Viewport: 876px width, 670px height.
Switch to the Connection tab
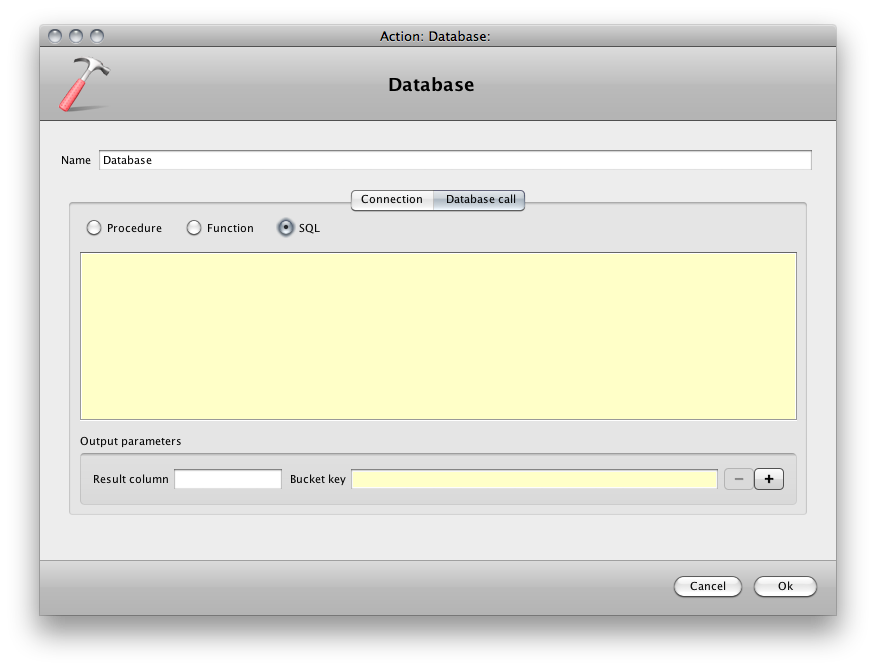click(x=392, y=199)
